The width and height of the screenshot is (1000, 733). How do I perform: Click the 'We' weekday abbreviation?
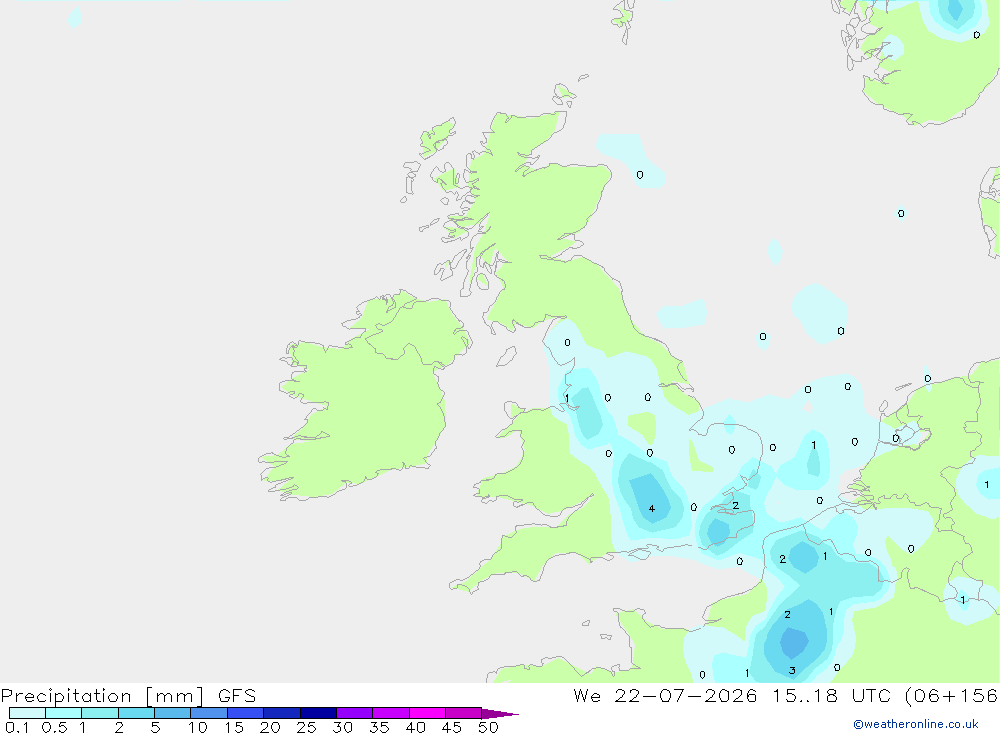pos(587,695)
